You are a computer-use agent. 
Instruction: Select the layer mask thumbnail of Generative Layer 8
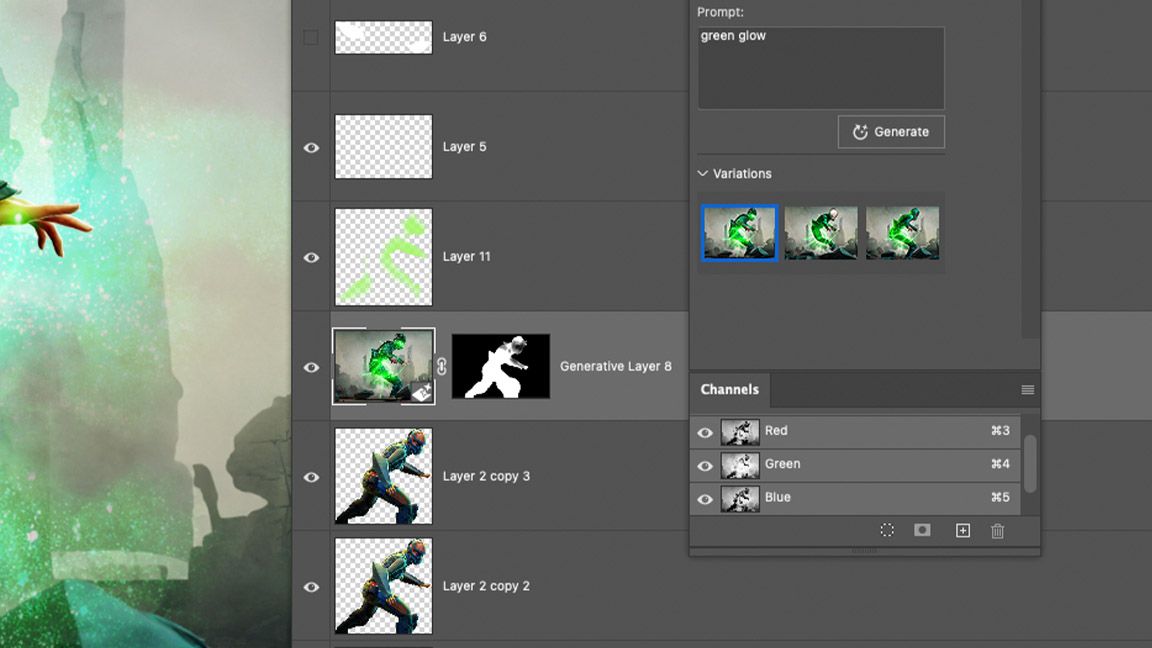[x=500, y=366]
